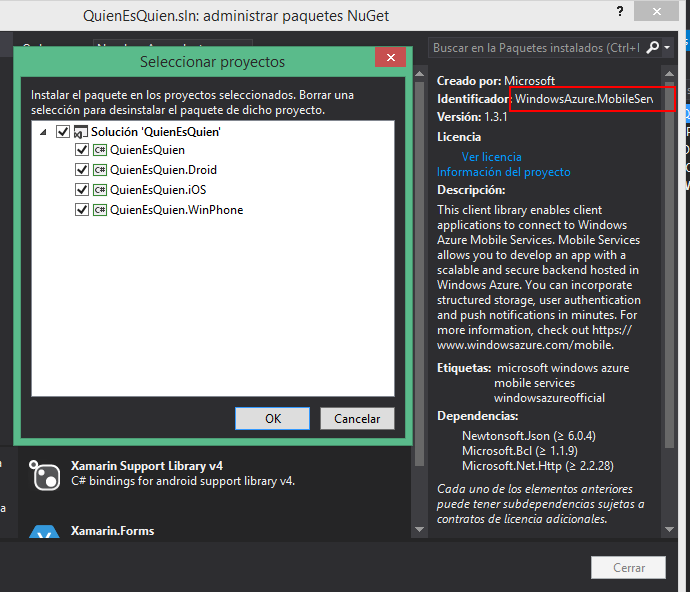This screenshot has height=592, width=690.
Task: Click the Versión: 1.3.1 text
Action: [472, 117]
